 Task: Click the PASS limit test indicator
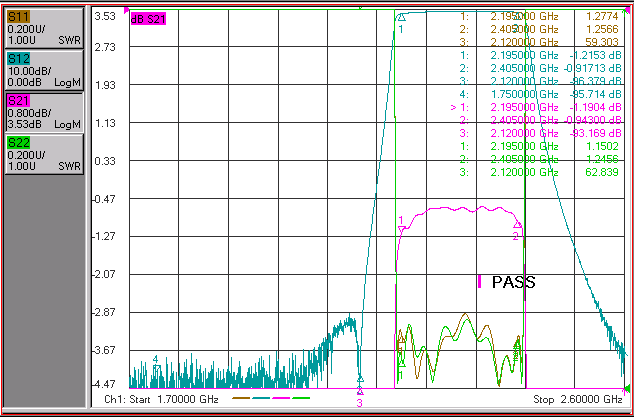click(514, 282)
